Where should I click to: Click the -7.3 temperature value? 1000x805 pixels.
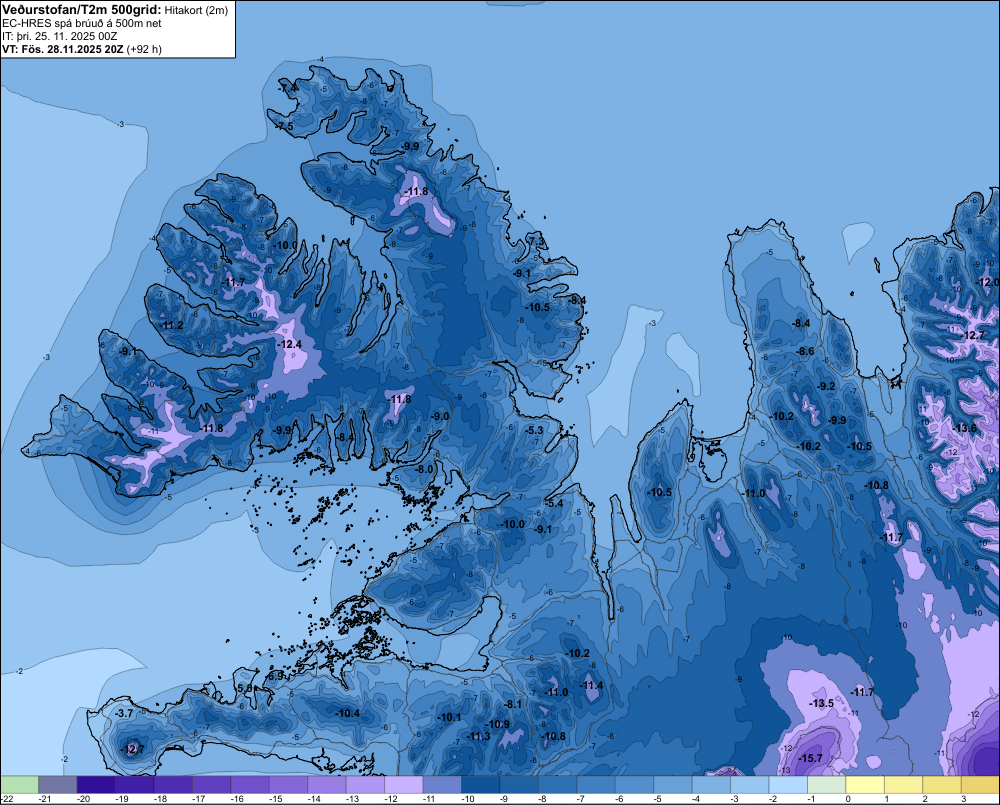click(x=536, y=242)
